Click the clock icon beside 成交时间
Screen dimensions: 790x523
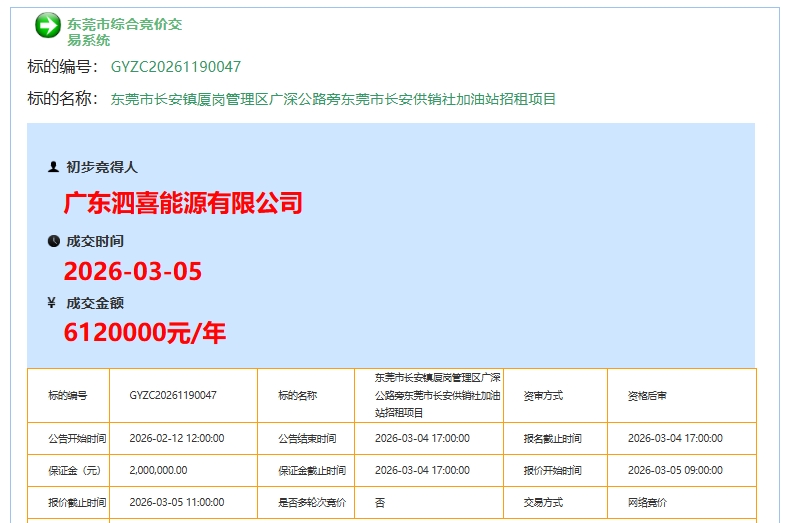coord(53,241)
